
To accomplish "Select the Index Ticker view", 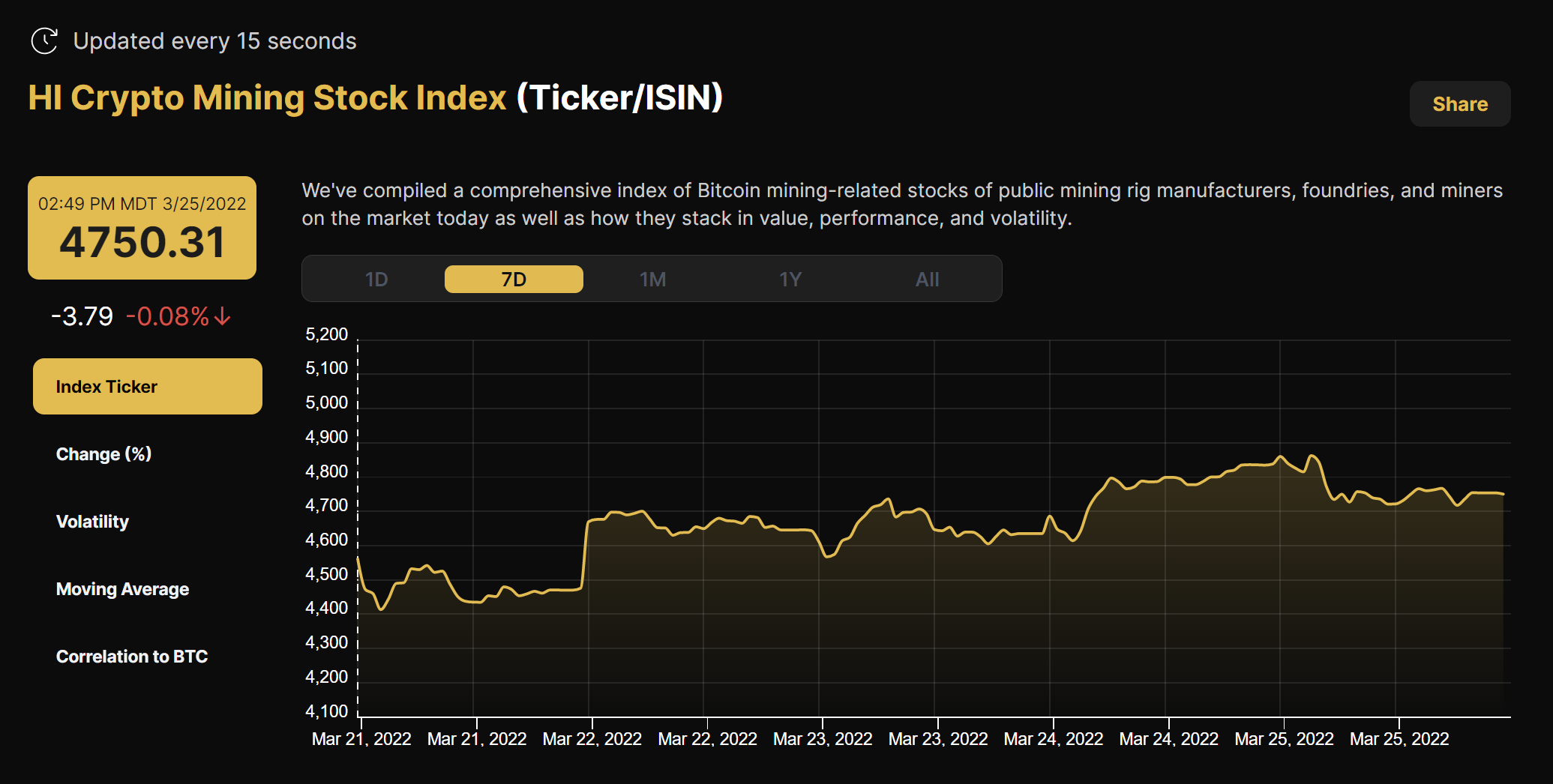I will coord(147,386).
